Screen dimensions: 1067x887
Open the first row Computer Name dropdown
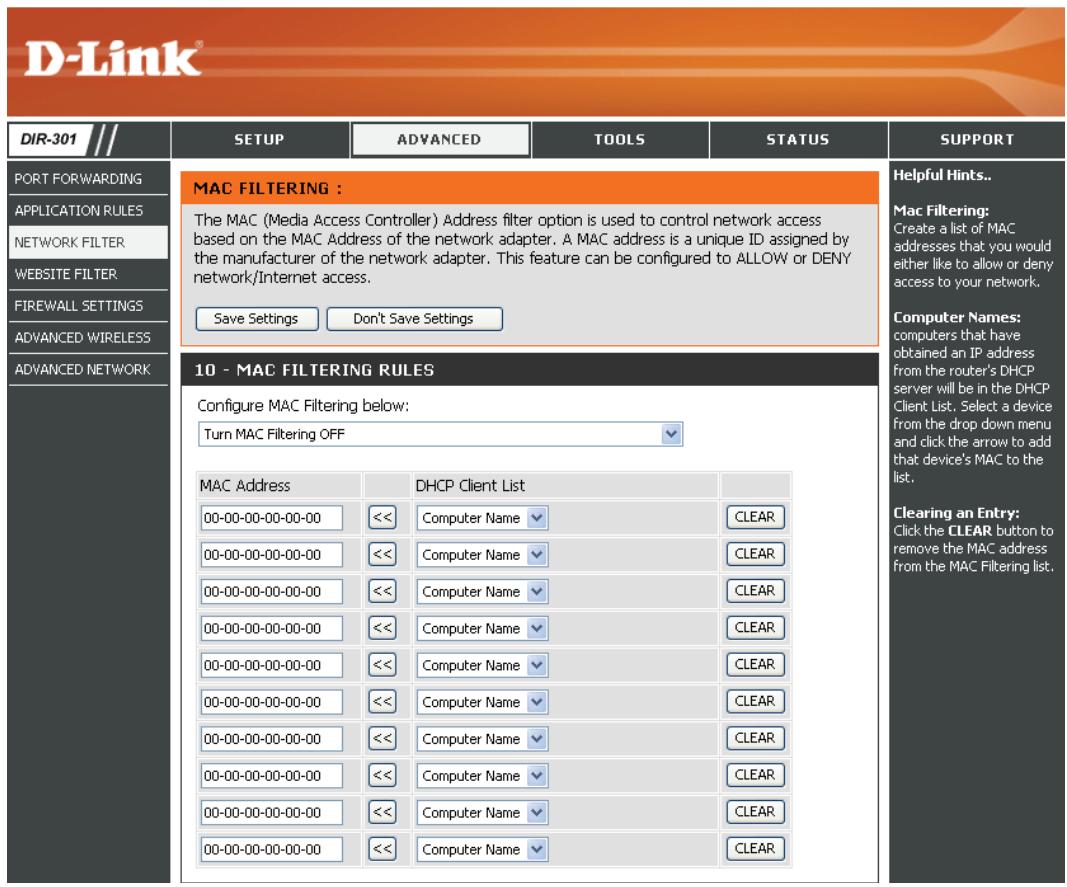pyautogui.click(x=482, y=518)
